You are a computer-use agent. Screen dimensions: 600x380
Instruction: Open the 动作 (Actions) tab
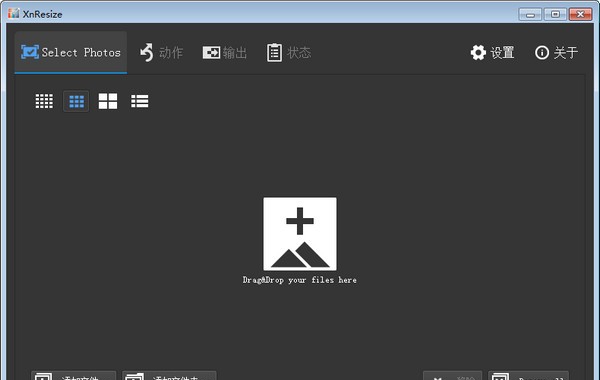(x=161, y=52)
